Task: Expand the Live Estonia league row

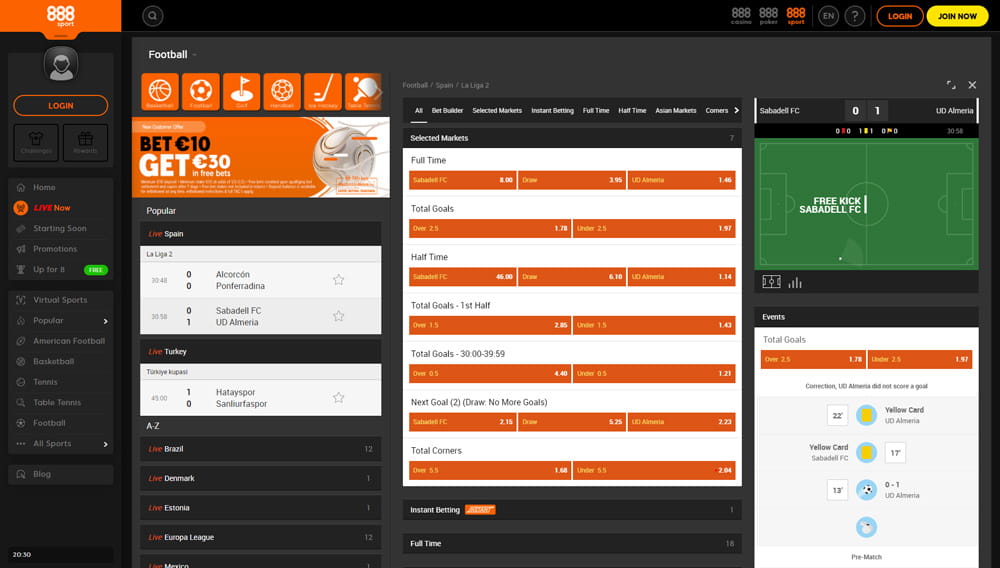Action: [x=260, y=508]
